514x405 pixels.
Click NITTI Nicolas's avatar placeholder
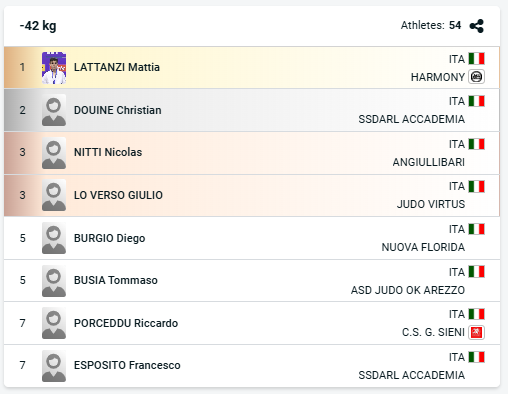tap(54, 153)
